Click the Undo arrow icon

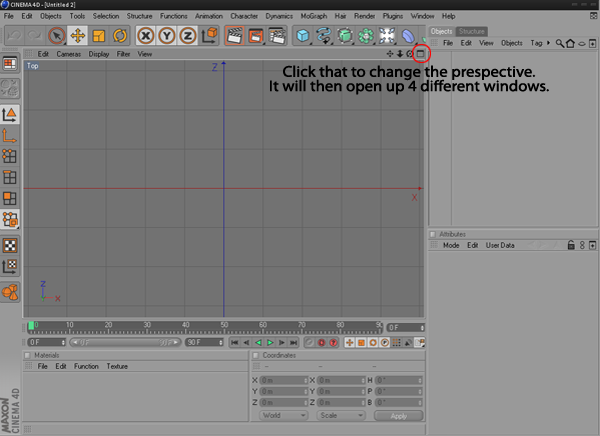coord(15,36)
